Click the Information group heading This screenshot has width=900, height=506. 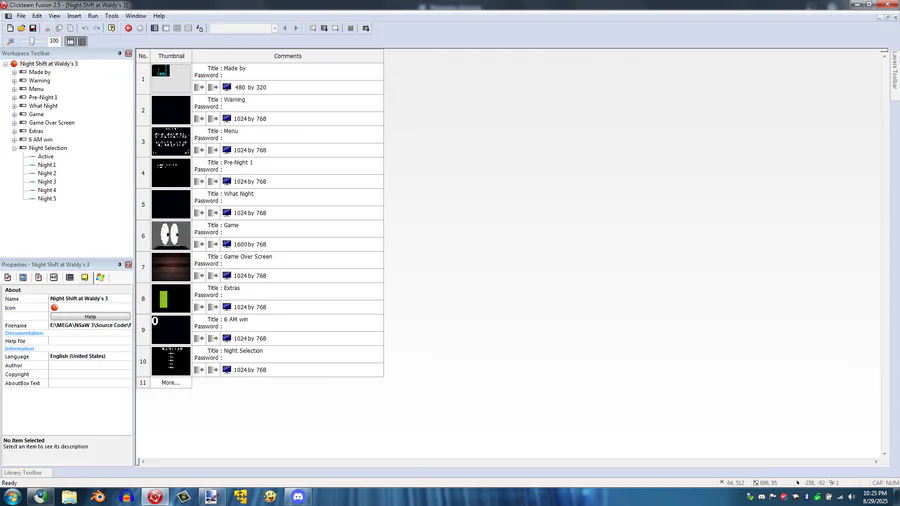(20, 349)
